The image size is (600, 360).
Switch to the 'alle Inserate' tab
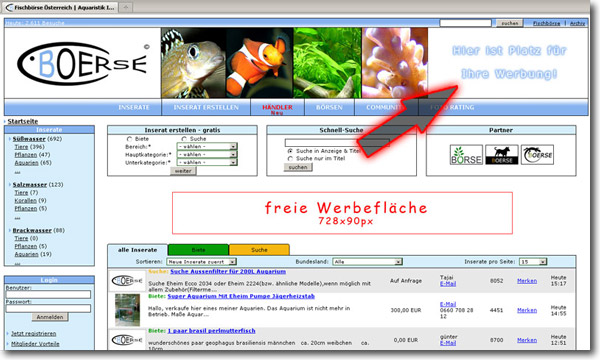[137, 250]
